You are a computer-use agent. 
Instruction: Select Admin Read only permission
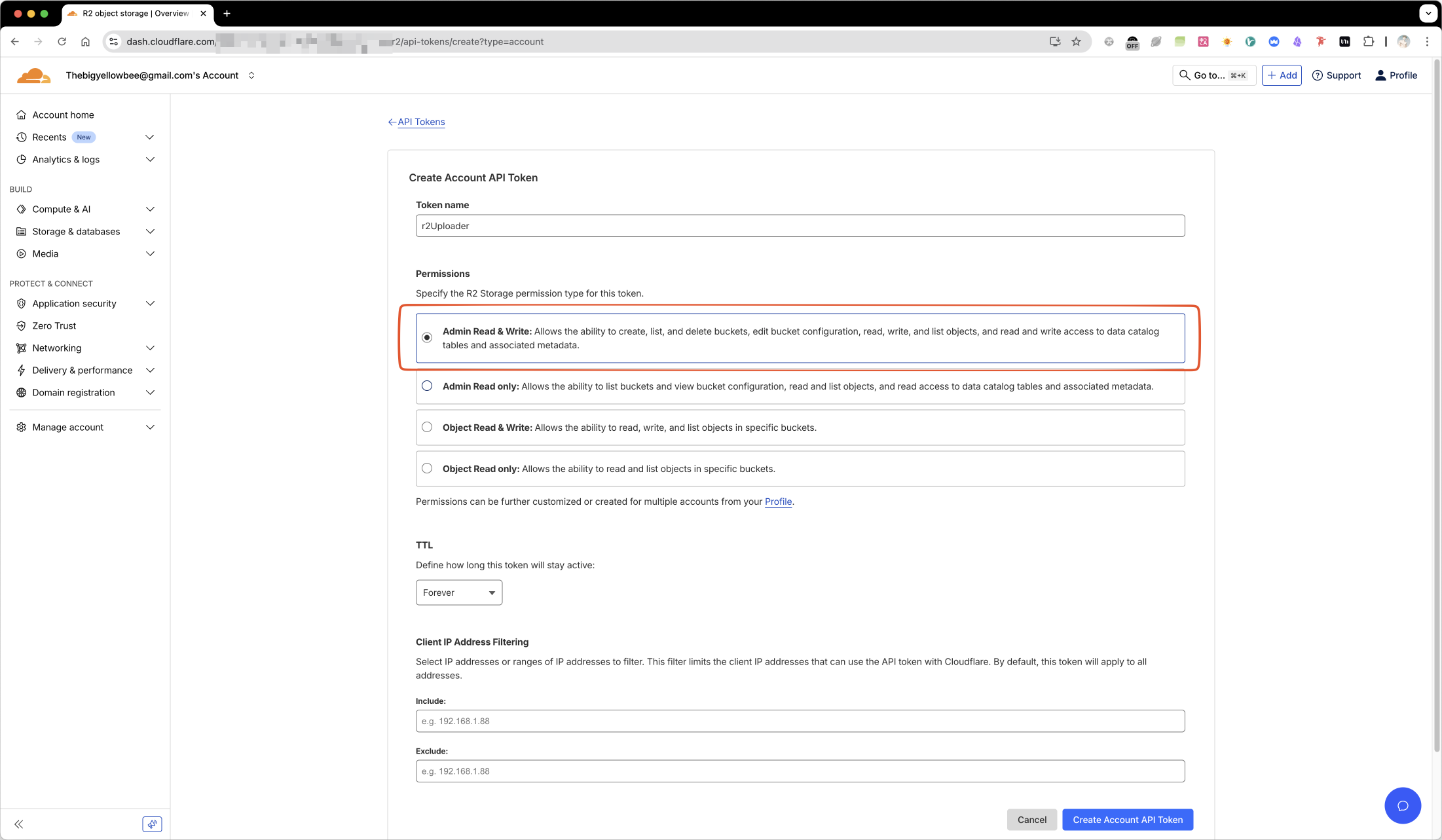coord(427,386)
